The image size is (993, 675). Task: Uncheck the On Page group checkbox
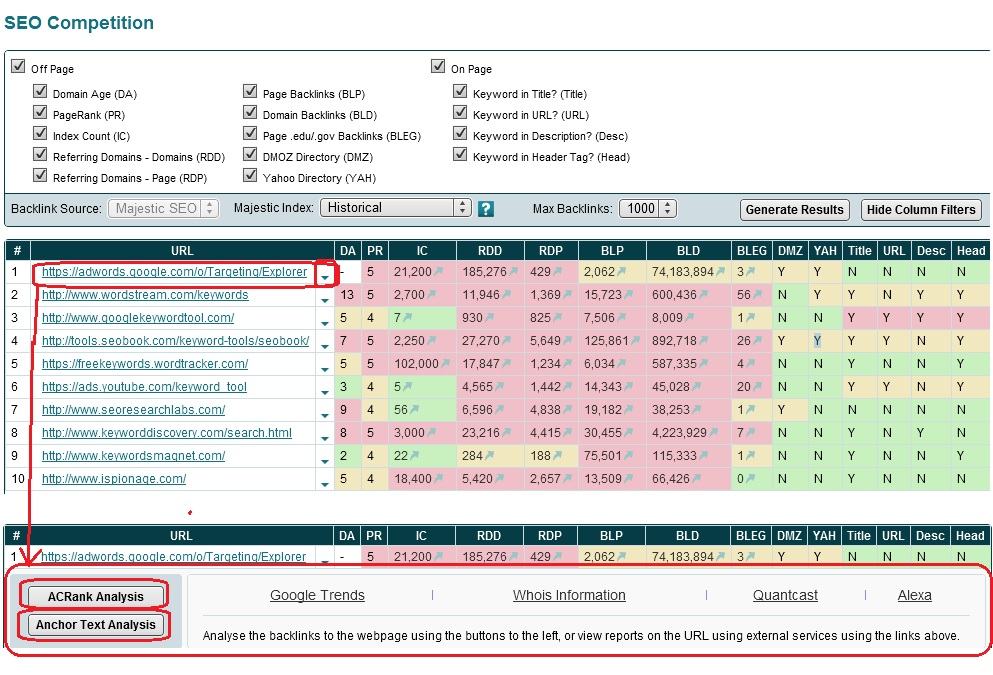438,66
